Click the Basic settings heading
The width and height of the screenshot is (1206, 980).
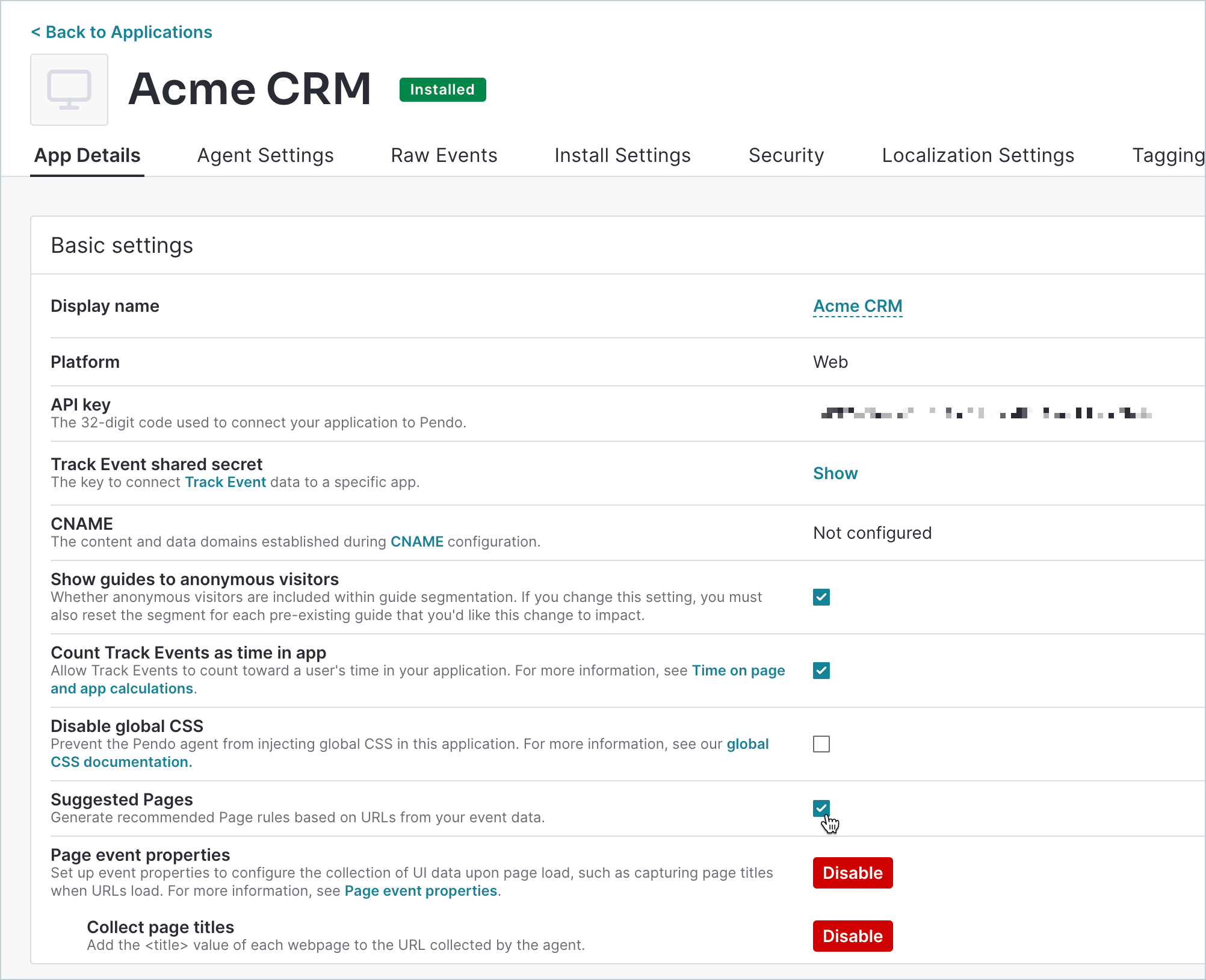point(122,246)
